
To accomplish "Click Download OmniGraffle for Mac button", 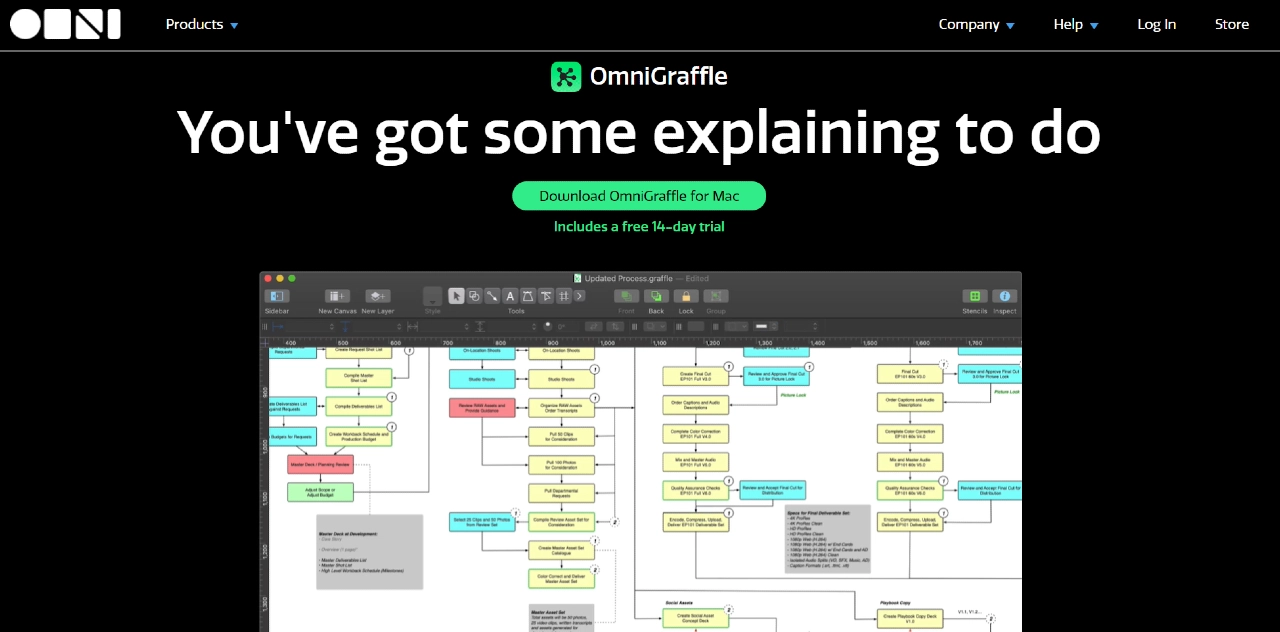I will pos(639,196).
